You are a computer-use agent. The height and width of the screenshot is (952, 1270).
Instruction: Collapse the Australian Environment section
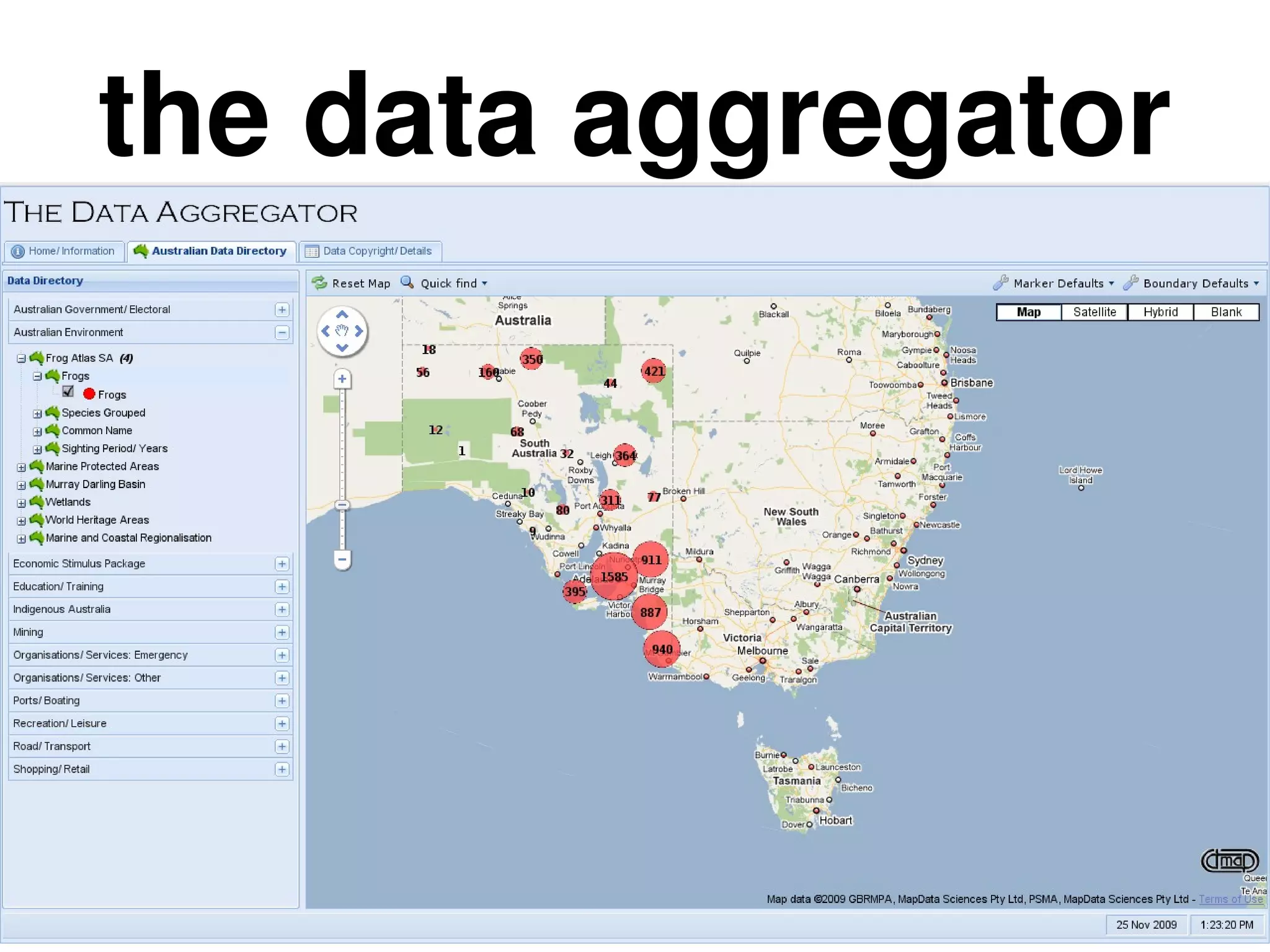(282, 332)
